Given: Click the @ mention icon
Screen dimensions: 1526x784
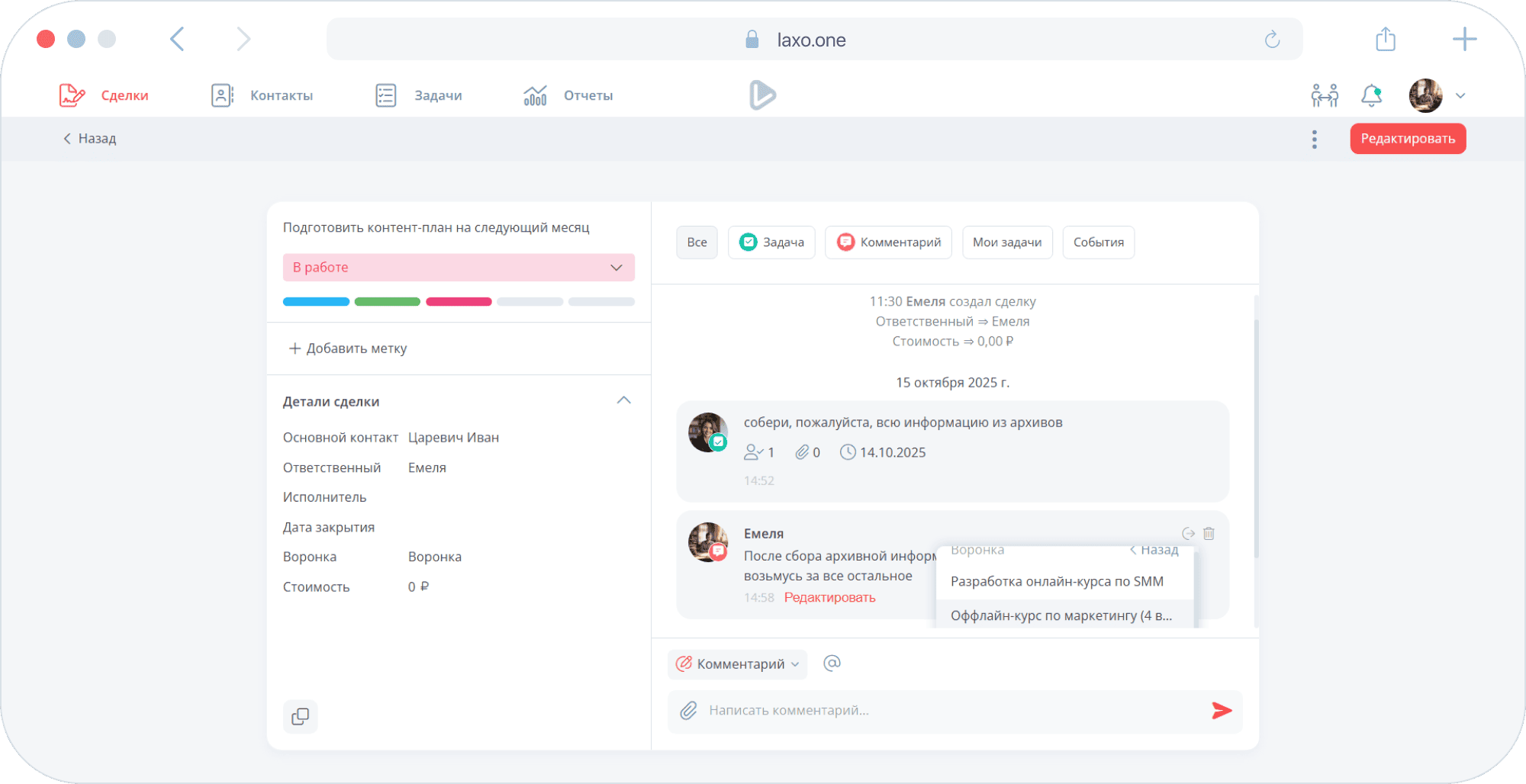Looking at the screenshot, I should [832, 664].
